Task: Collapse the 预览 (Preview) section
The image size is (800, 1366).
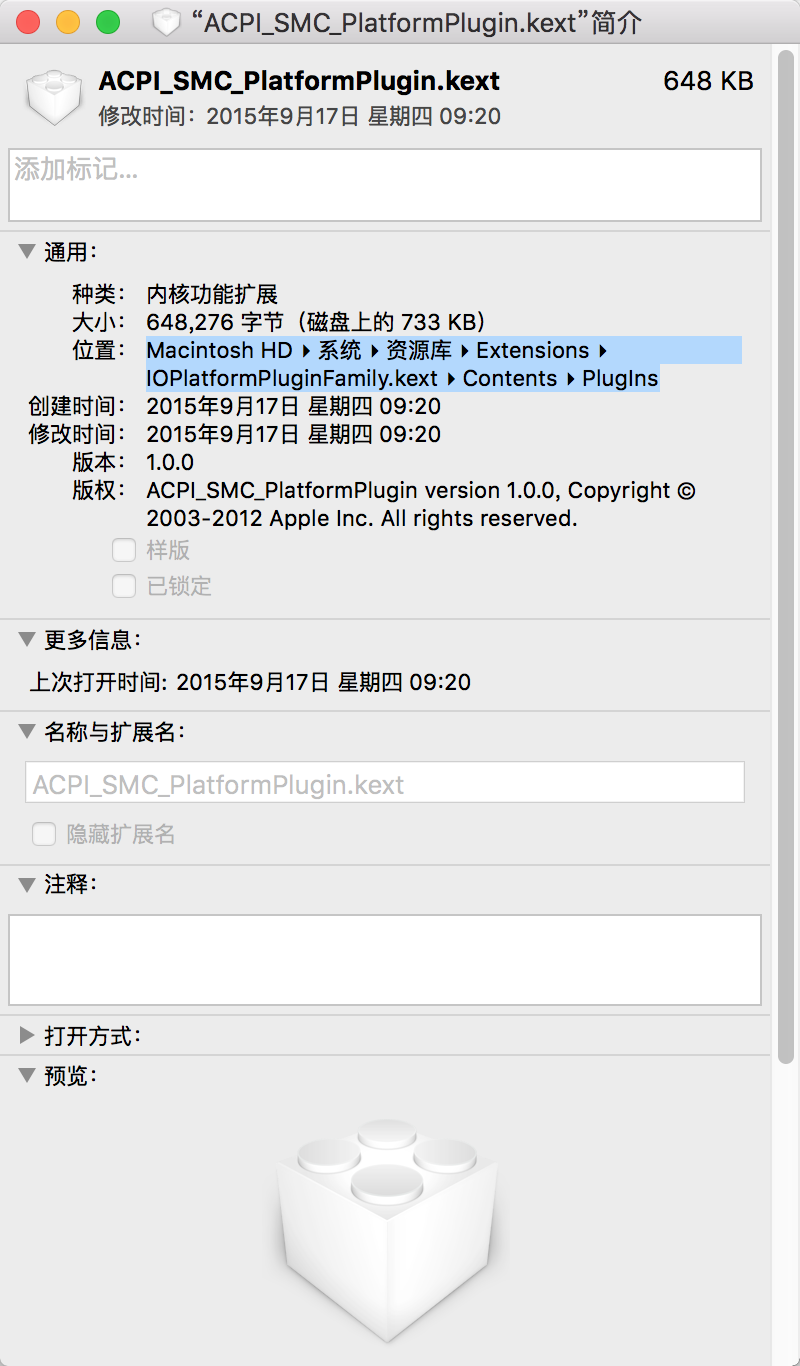Action: (27, 1076)
